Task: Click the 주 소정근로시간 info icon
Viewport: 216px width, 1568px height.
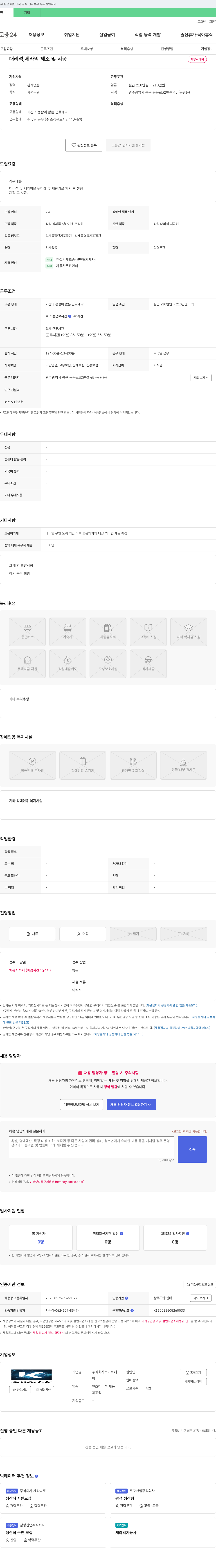Action: coord(70,316)
